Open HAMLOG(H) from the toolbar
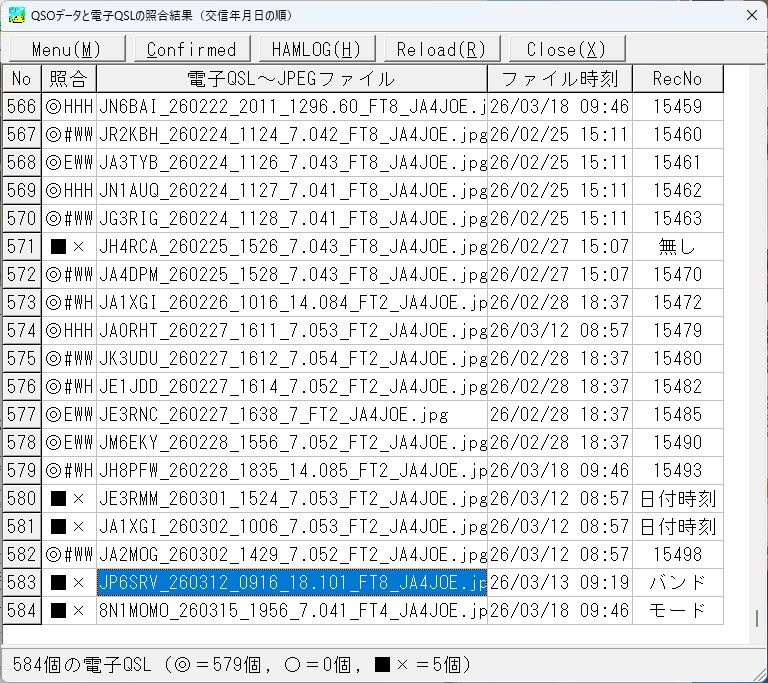768x683 pixels. [317, 49]
